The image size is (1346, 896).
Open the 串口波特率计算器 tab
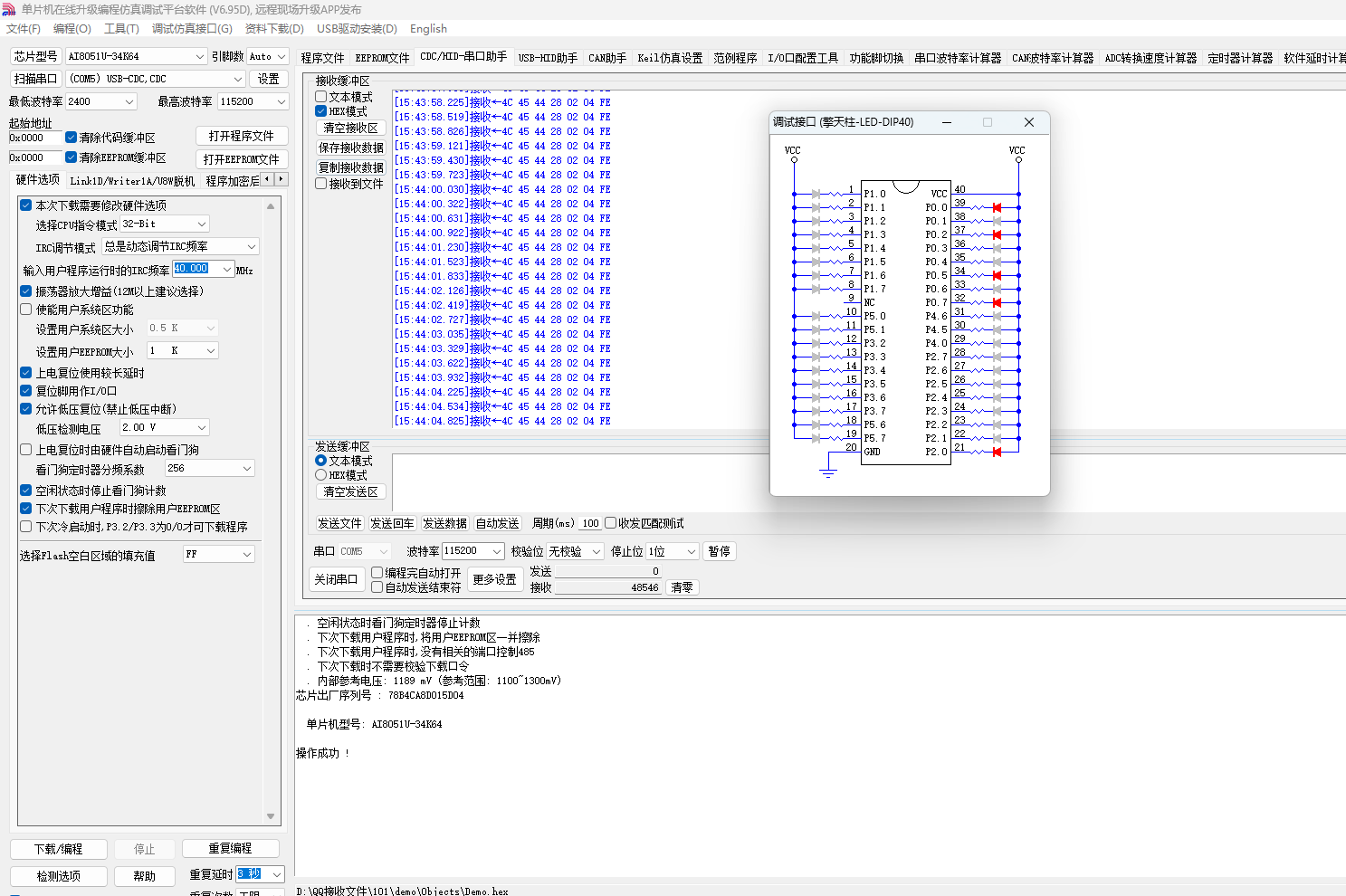[958, 58]
